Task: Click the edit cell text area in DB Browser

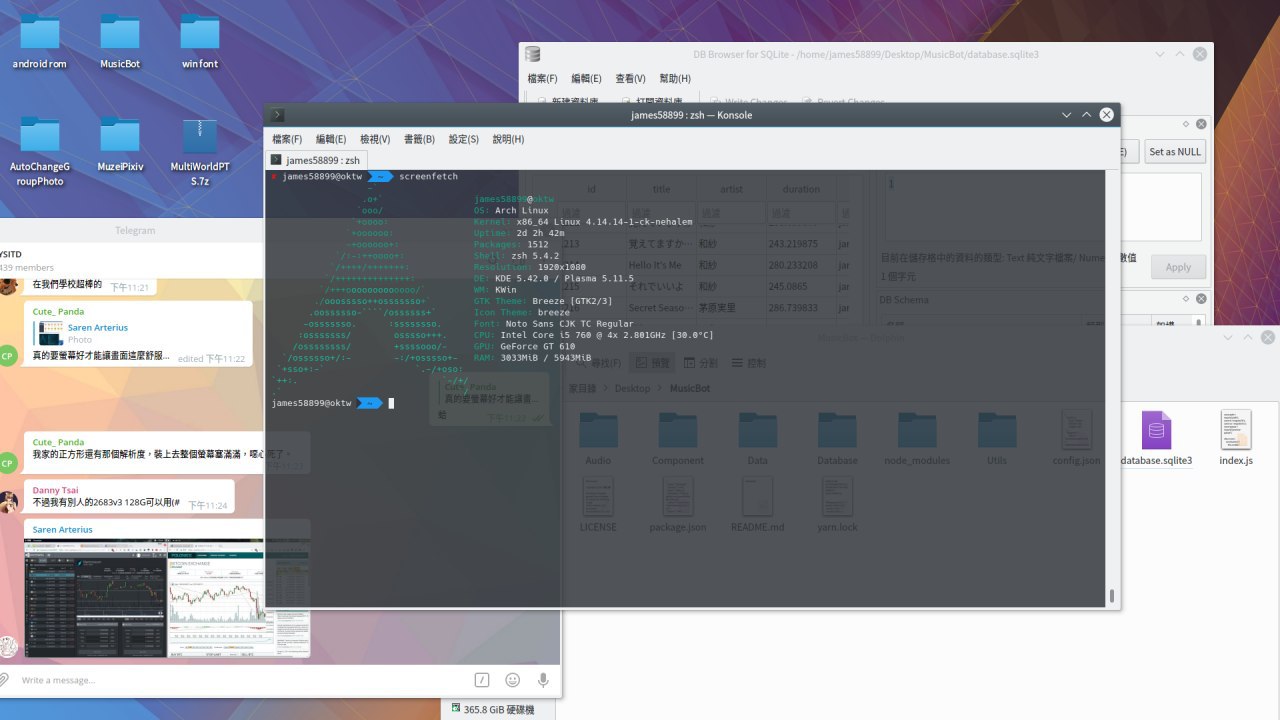Action: (1040, 207)
